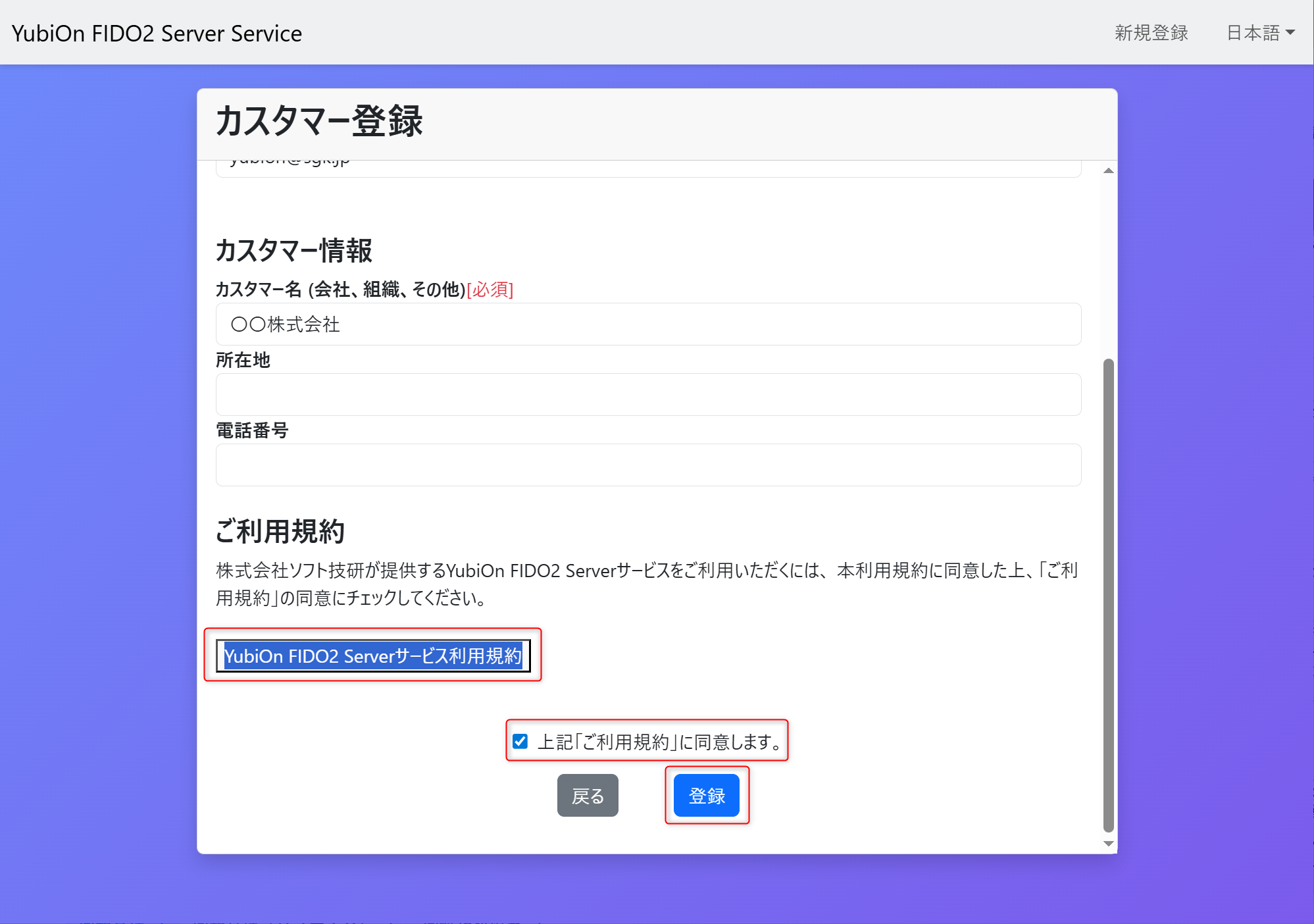The image size is (1314, 924).
Task: Click the カスタマー情報 section heading
Action: pyautogui.click(x=294, y=250)
